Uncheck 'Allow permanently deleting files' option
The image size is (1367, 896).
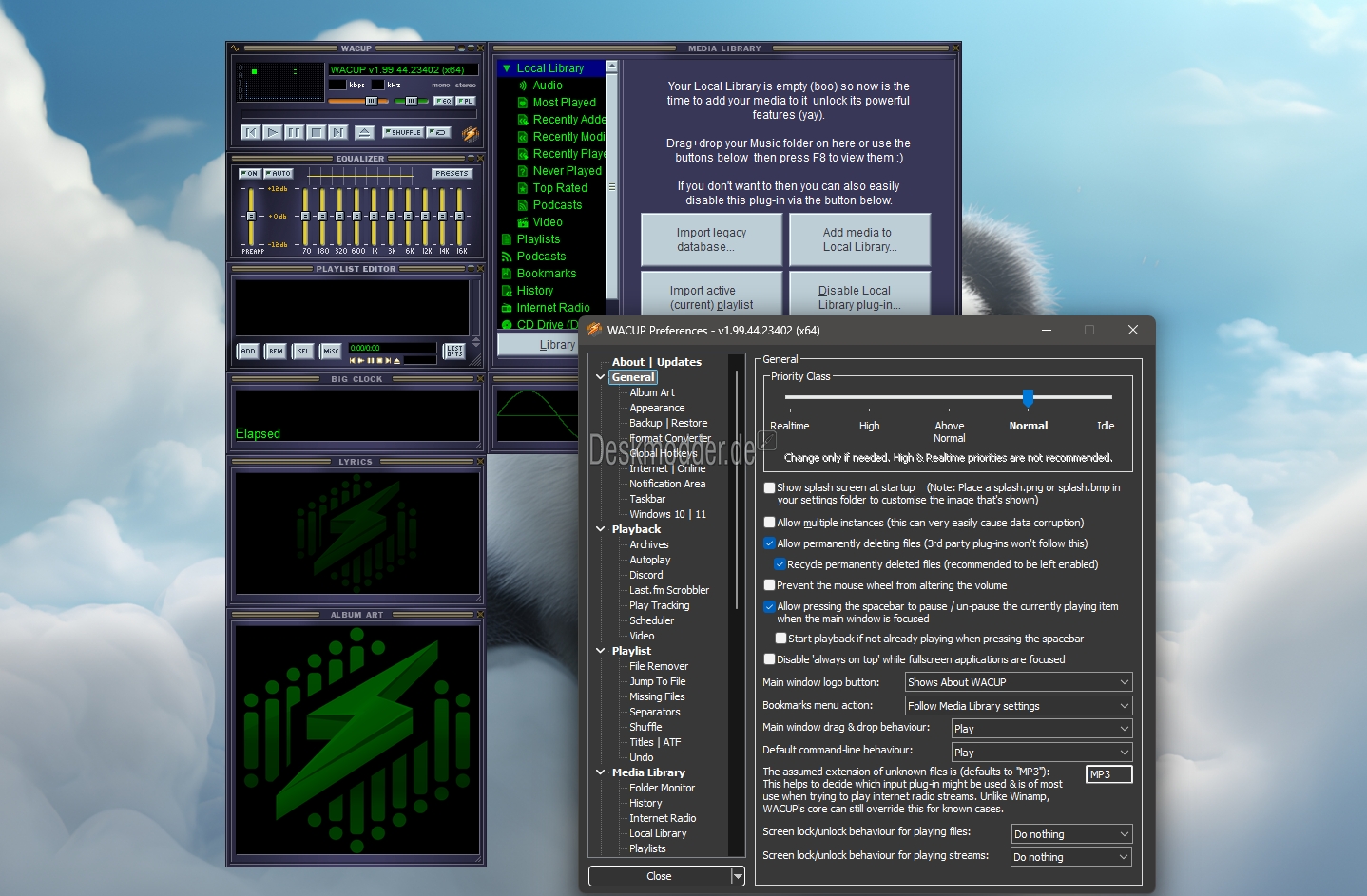[x=770, y=543]
